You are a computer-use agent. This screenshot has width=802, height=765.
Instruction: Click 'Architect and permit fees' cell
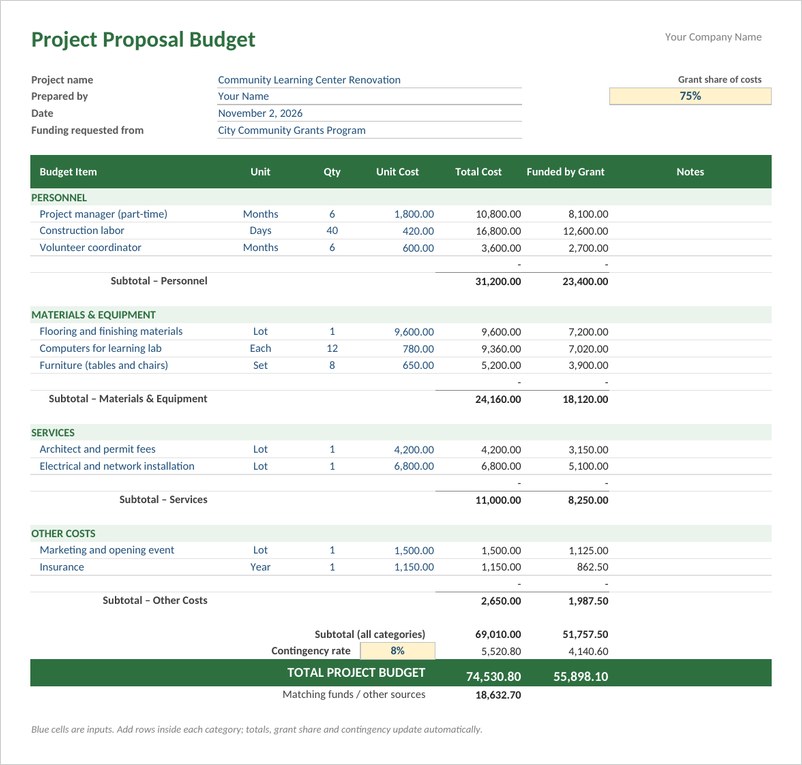coord(97,449)
